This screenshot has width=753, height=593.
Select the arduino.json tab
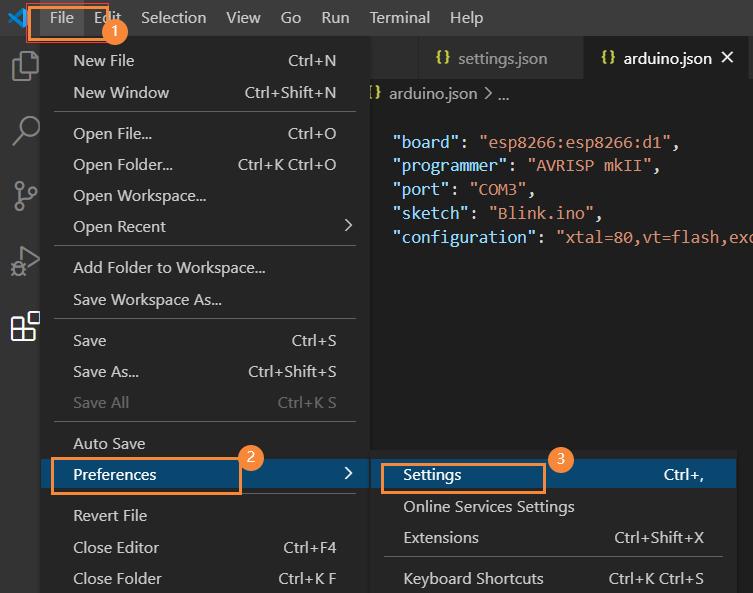(x=667, y=58)
